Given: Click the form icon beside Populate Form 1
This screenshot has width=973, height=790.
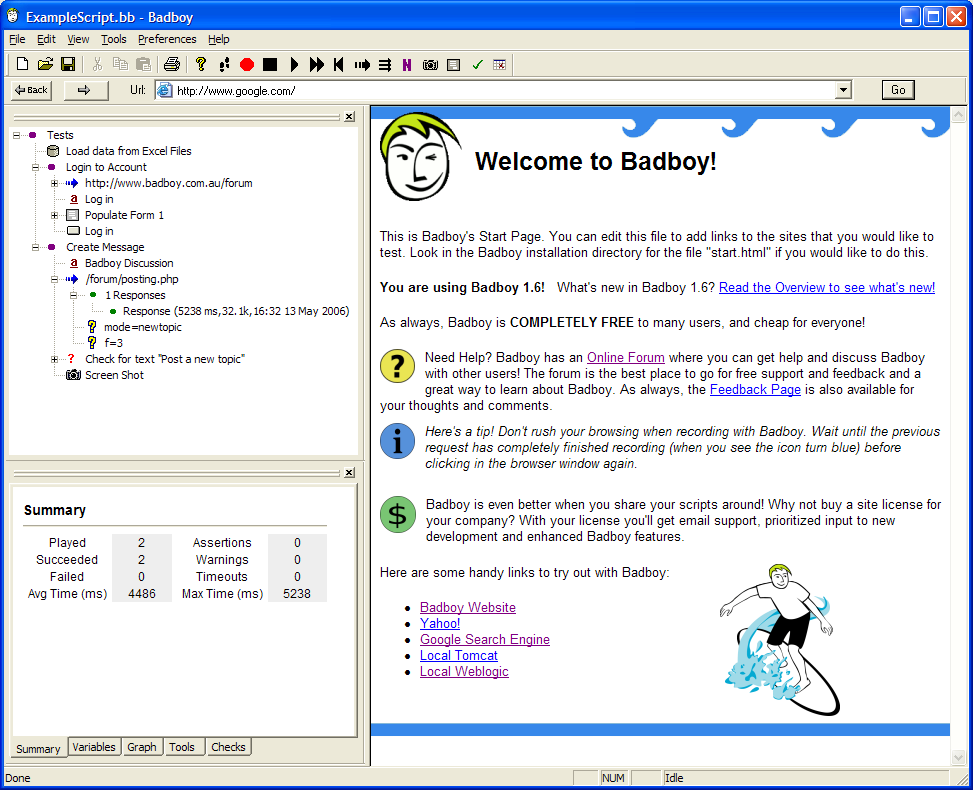Looking at the screenshot, I should [x=73, y=215].
